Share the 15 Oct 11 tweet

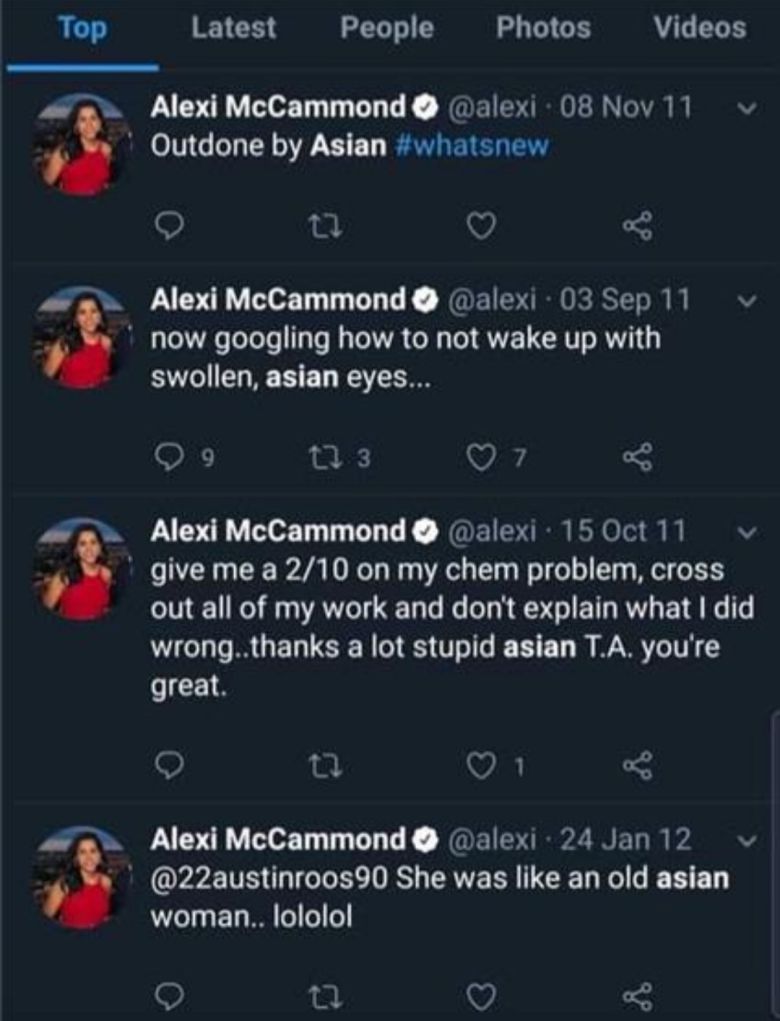click(x=636, y=765)
